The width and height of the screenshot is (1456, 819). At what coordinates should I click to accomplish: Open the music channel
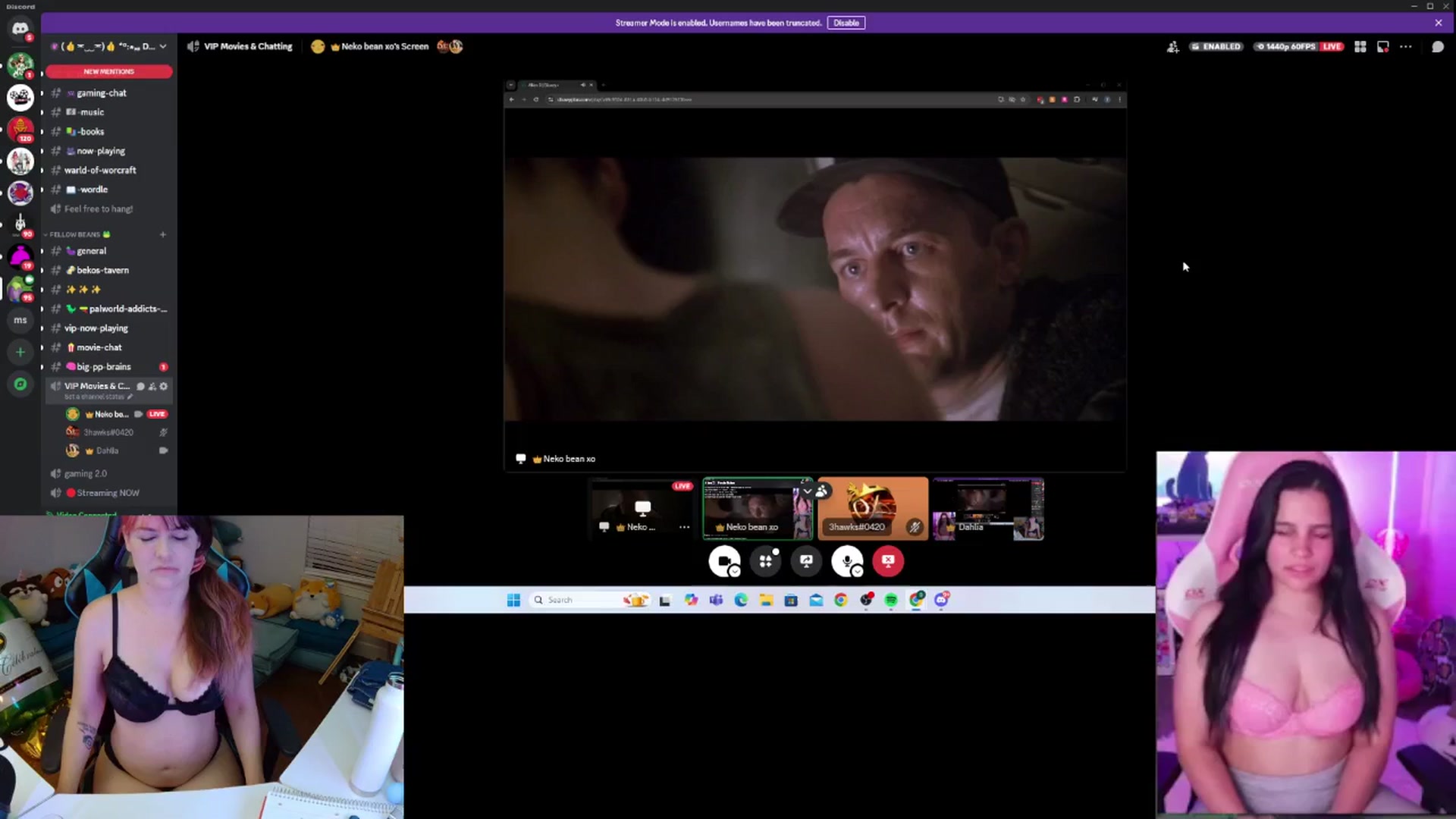click(108, 112)
